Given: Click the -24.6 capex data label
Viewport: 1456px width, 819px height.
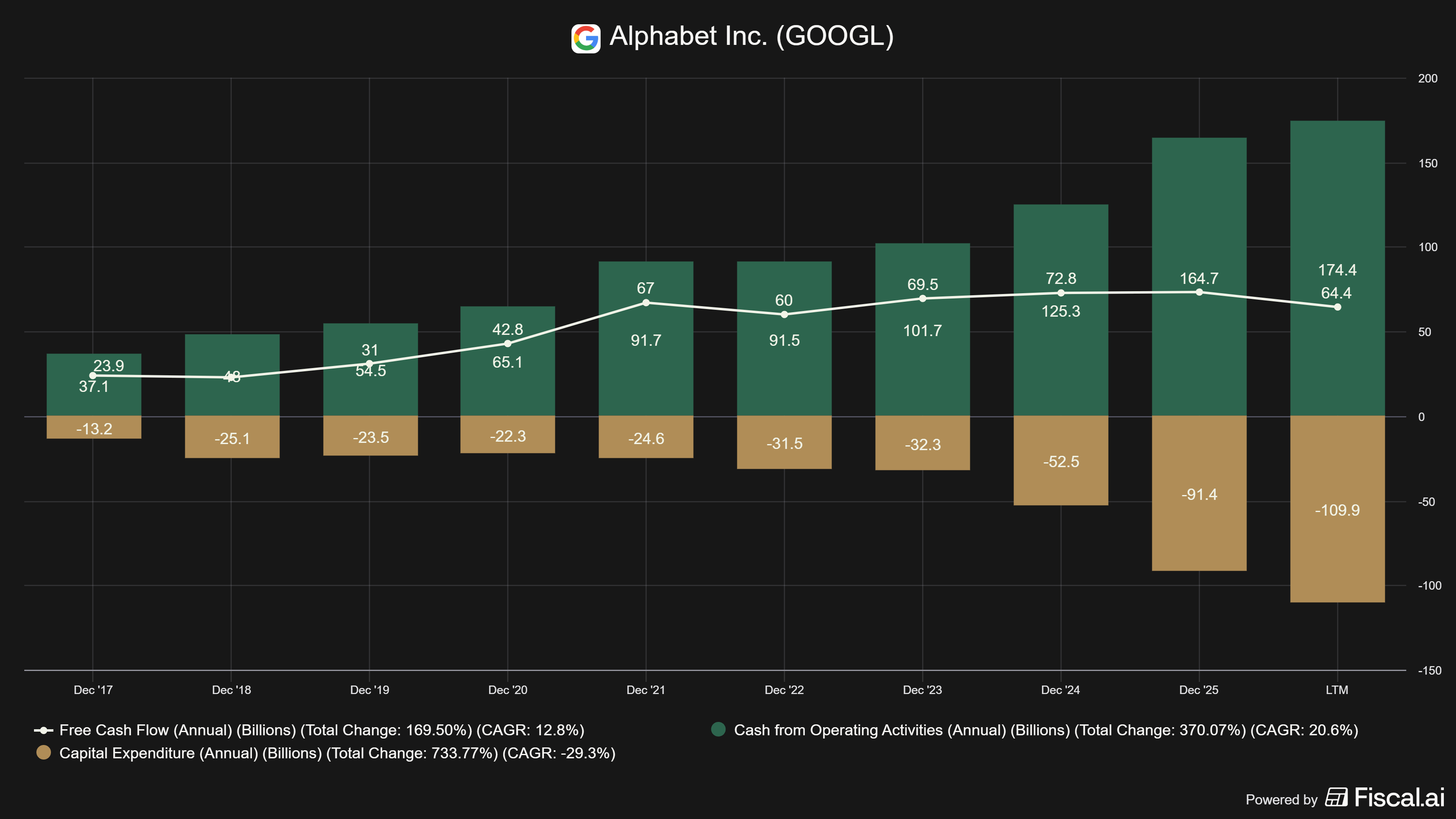Looking at the screenshot, I should click(x=646, y=438).
